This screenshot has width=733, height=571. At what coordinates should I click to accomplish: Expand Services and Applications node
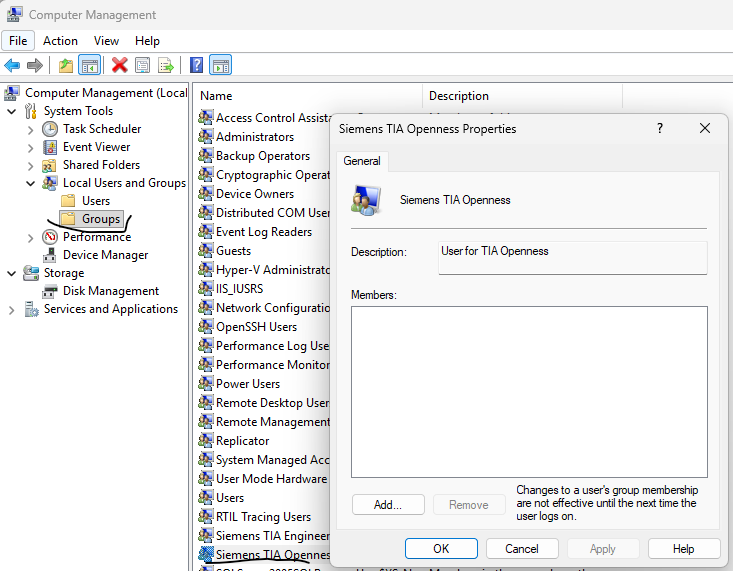coord(12,310)
